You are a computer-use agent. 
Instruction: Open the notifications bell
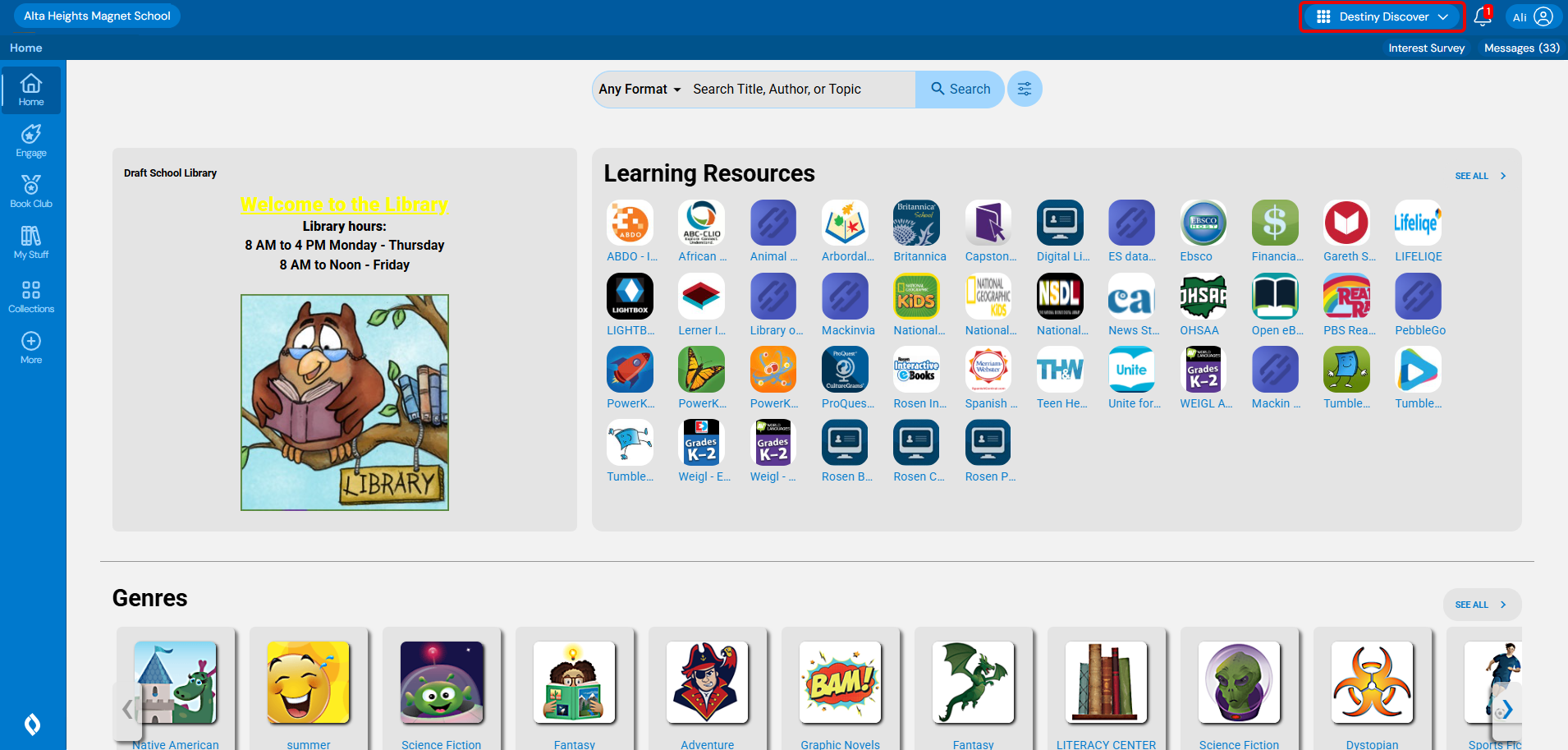pyautogui.click(x=1483, y=16)
